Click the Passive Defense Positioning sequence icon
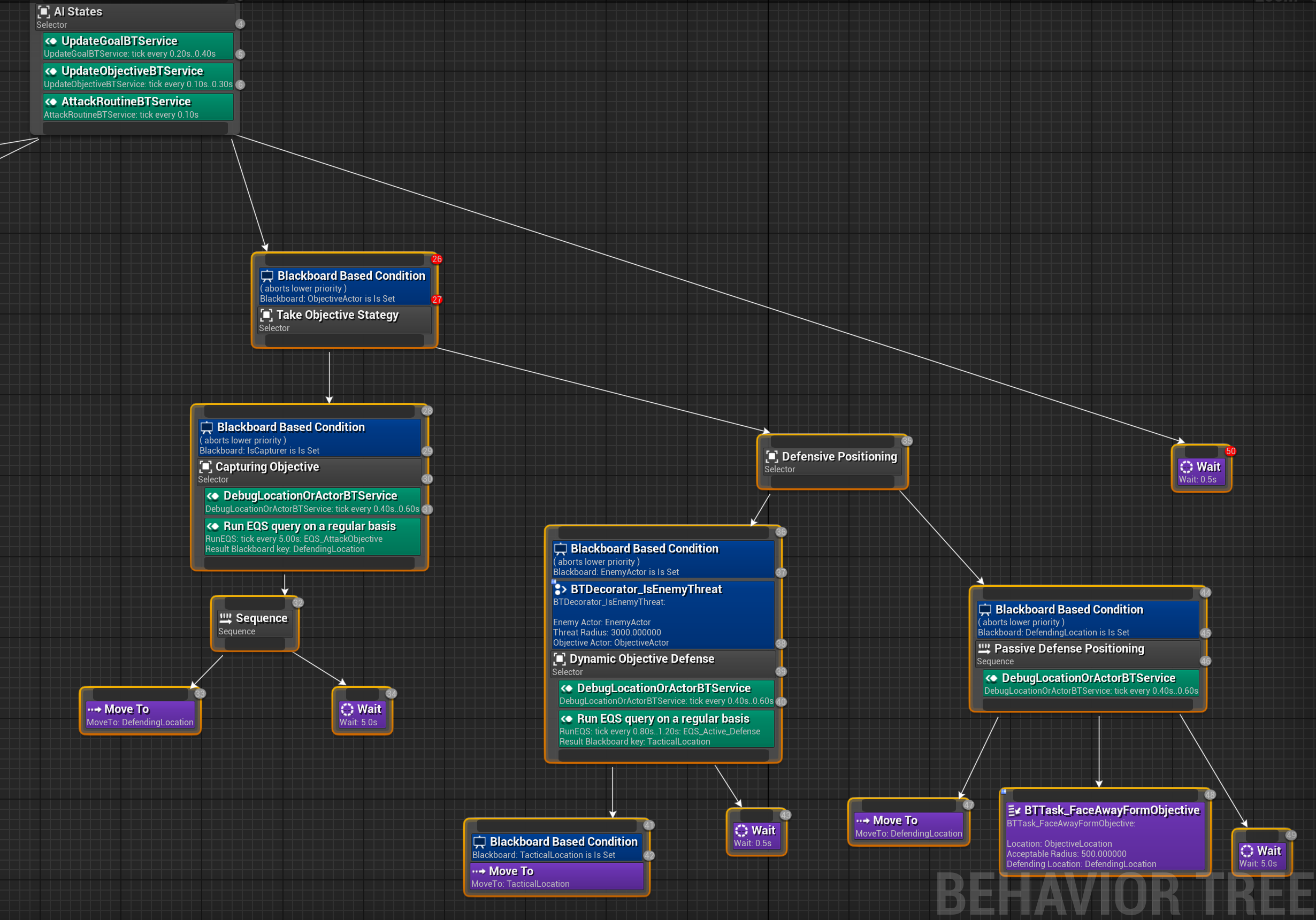1316x920 pixels. point(984,648)
